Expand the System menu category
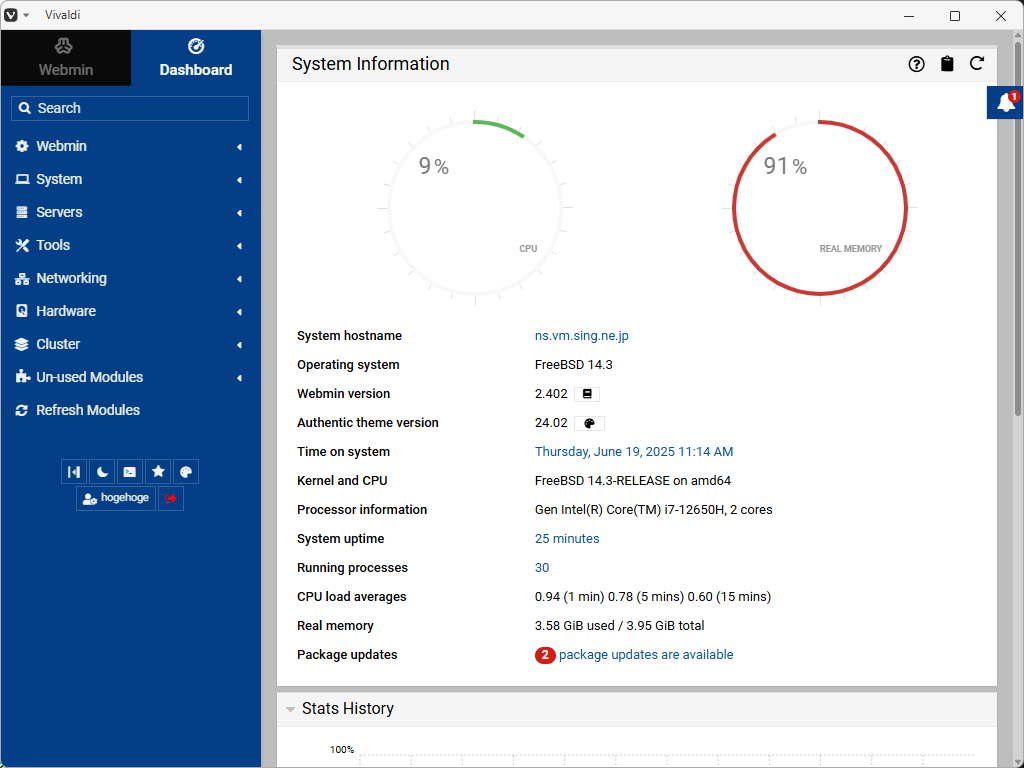The image size is (1024, 768). tap(130, 179)
